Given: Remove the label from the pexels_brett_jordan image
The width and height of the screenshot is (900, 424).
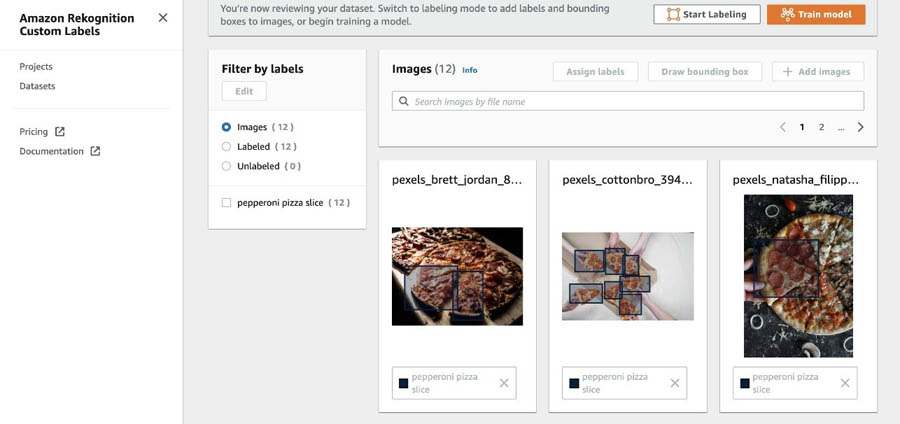Looking at the screenshot, I should pyautogui.click(x=504, y=383).
